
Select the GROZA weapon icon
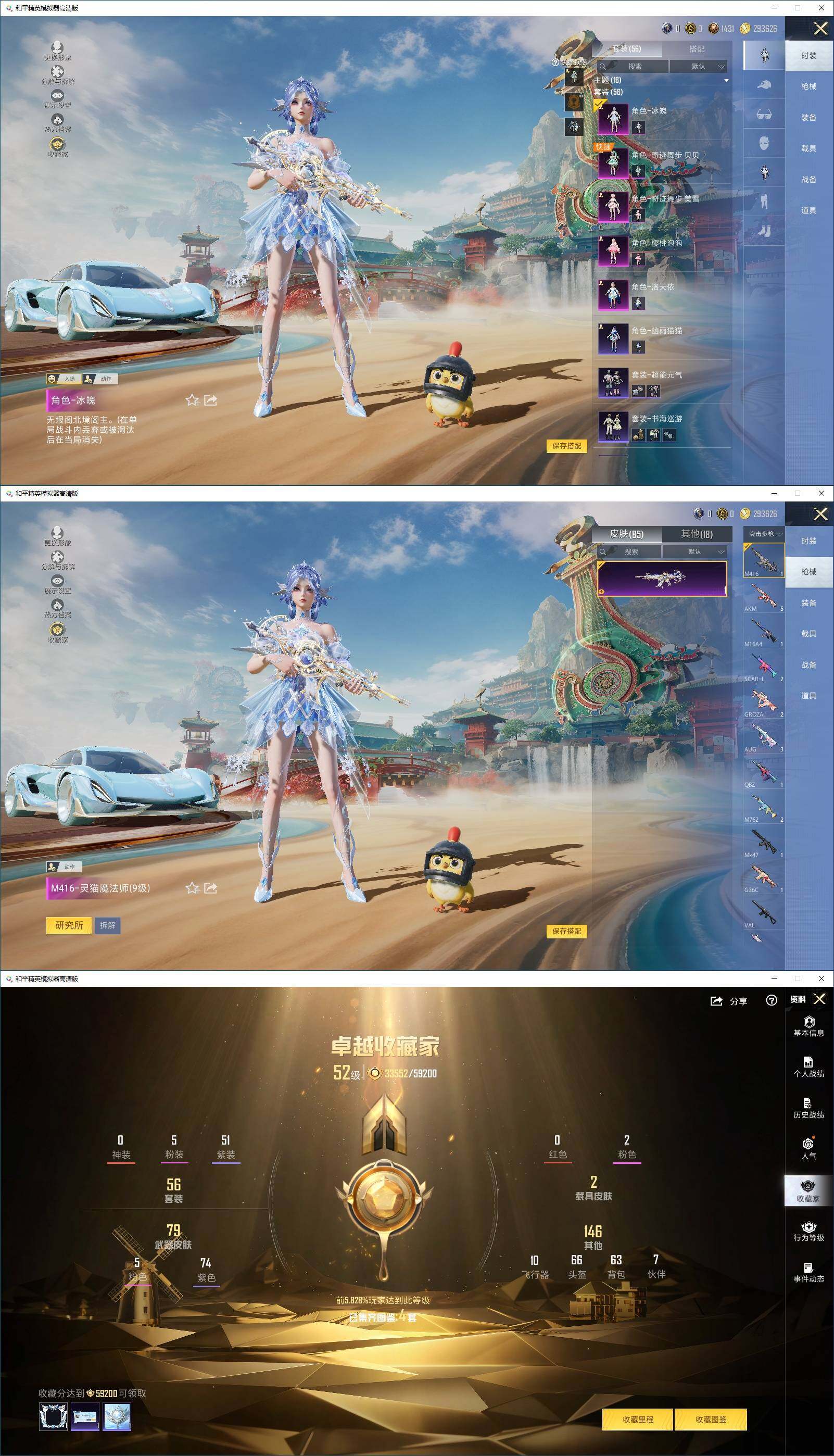[x=764, y=701]
